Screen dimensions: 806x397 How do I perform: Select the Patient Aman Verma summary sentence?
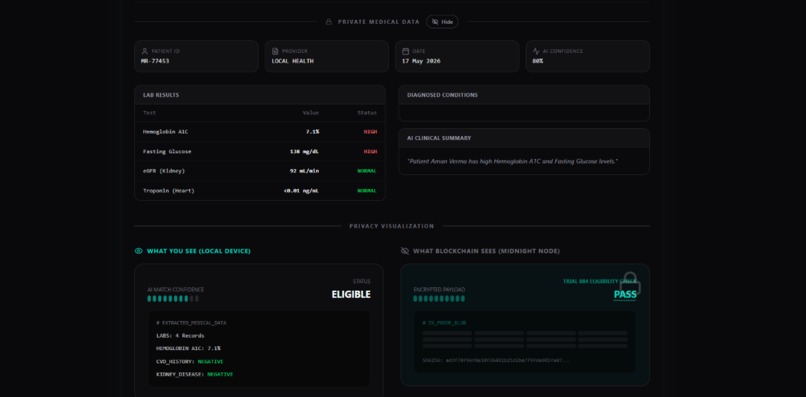click(x=512, y=161)
